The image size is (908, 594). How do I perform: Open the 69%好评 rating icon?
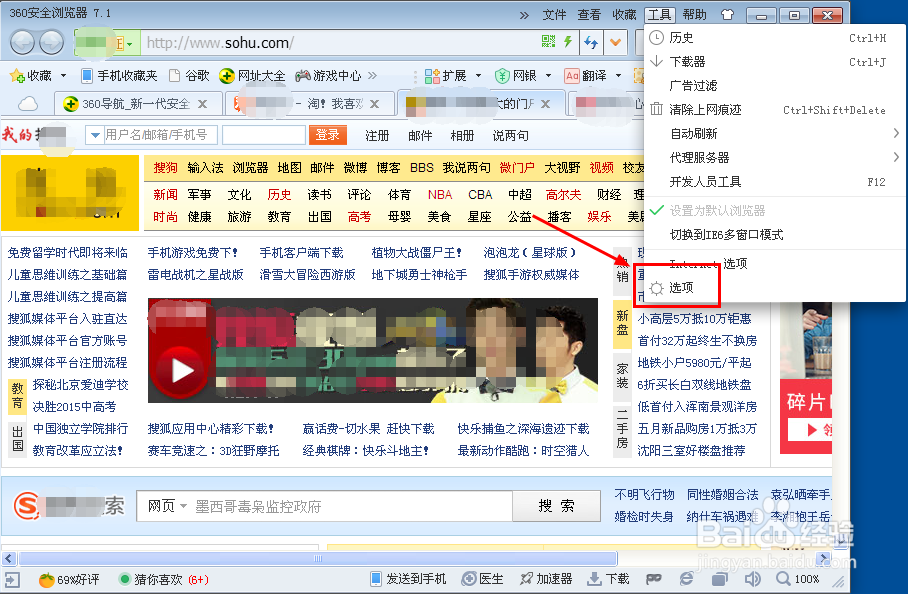coord(69,580)
